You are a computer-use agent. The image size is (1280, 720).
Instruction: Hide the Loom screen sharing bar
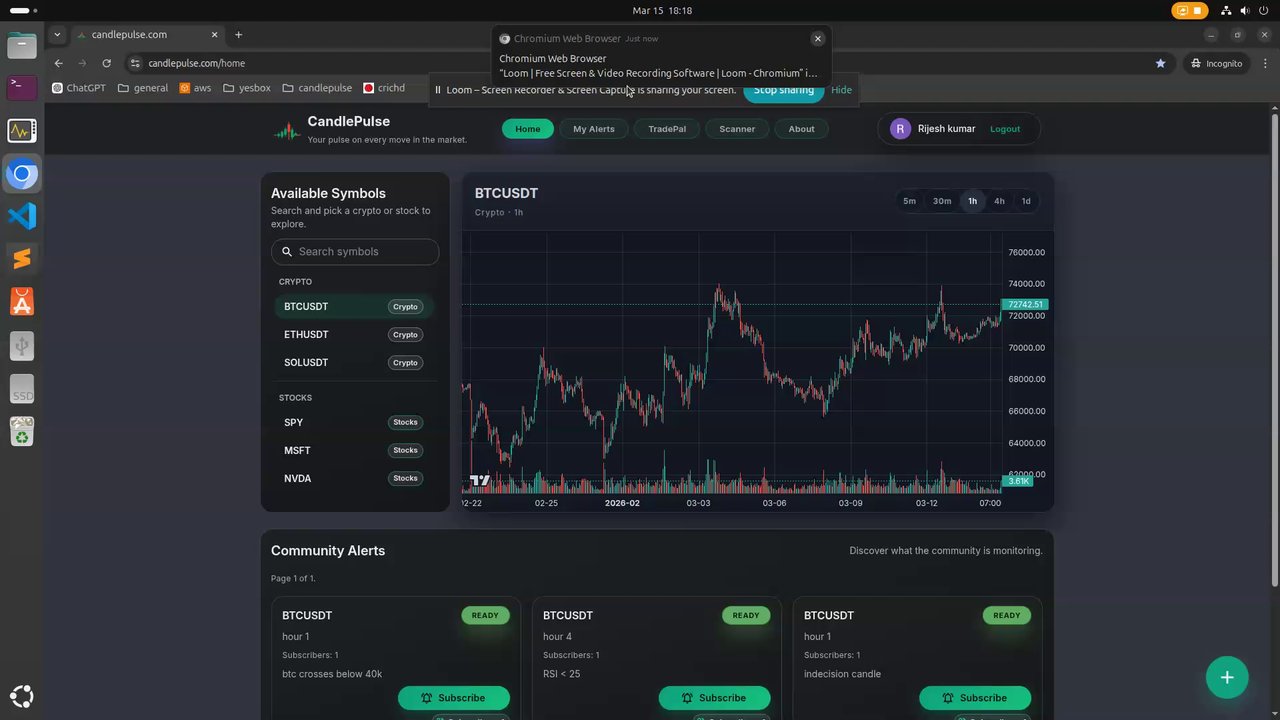(841, 90)
